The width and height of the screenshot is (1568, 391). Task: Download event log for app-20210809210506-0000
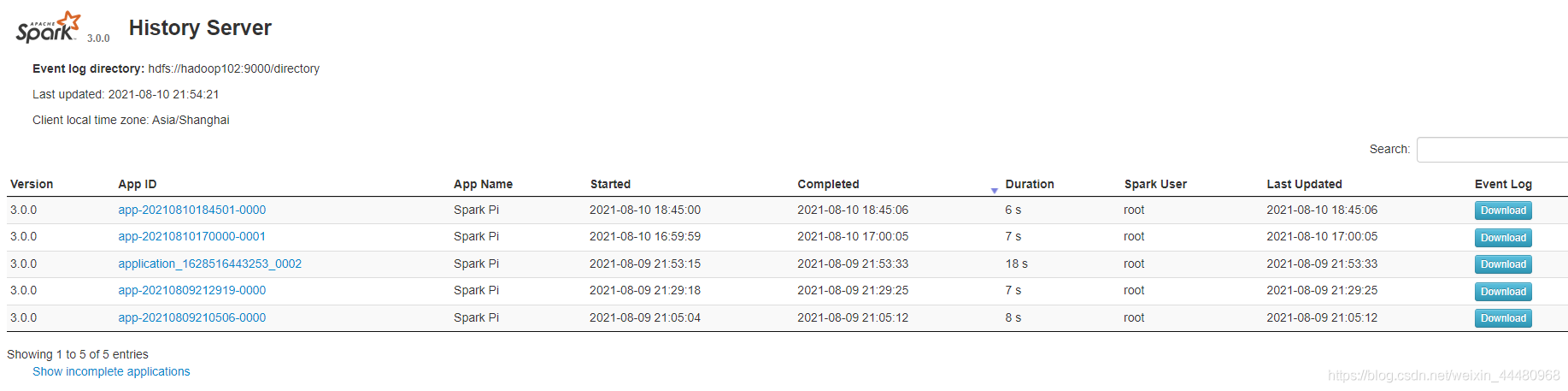tap(1502, 318)
